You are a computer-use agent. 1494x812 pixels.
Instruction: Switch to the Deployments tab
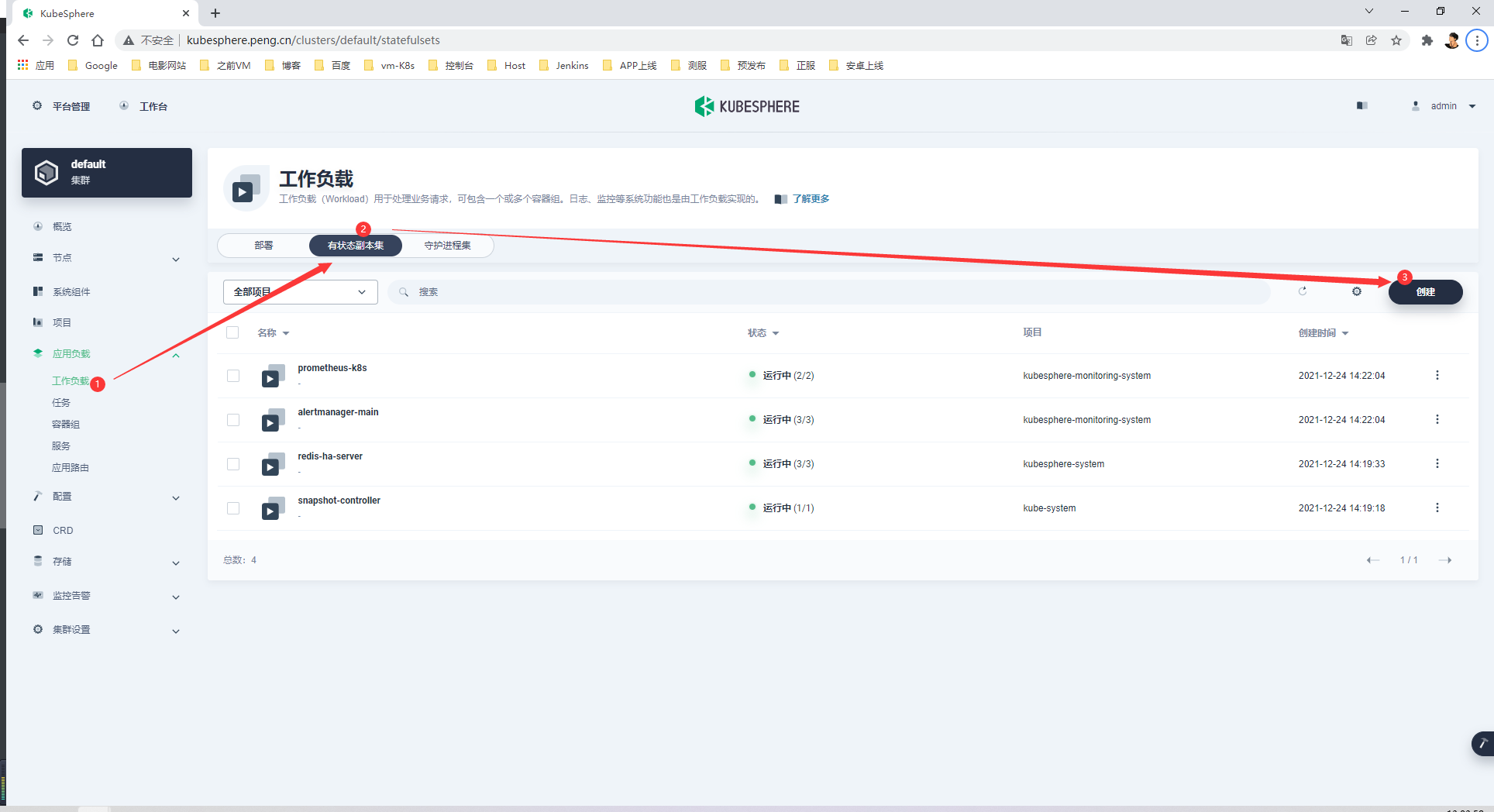pos(263,245)
